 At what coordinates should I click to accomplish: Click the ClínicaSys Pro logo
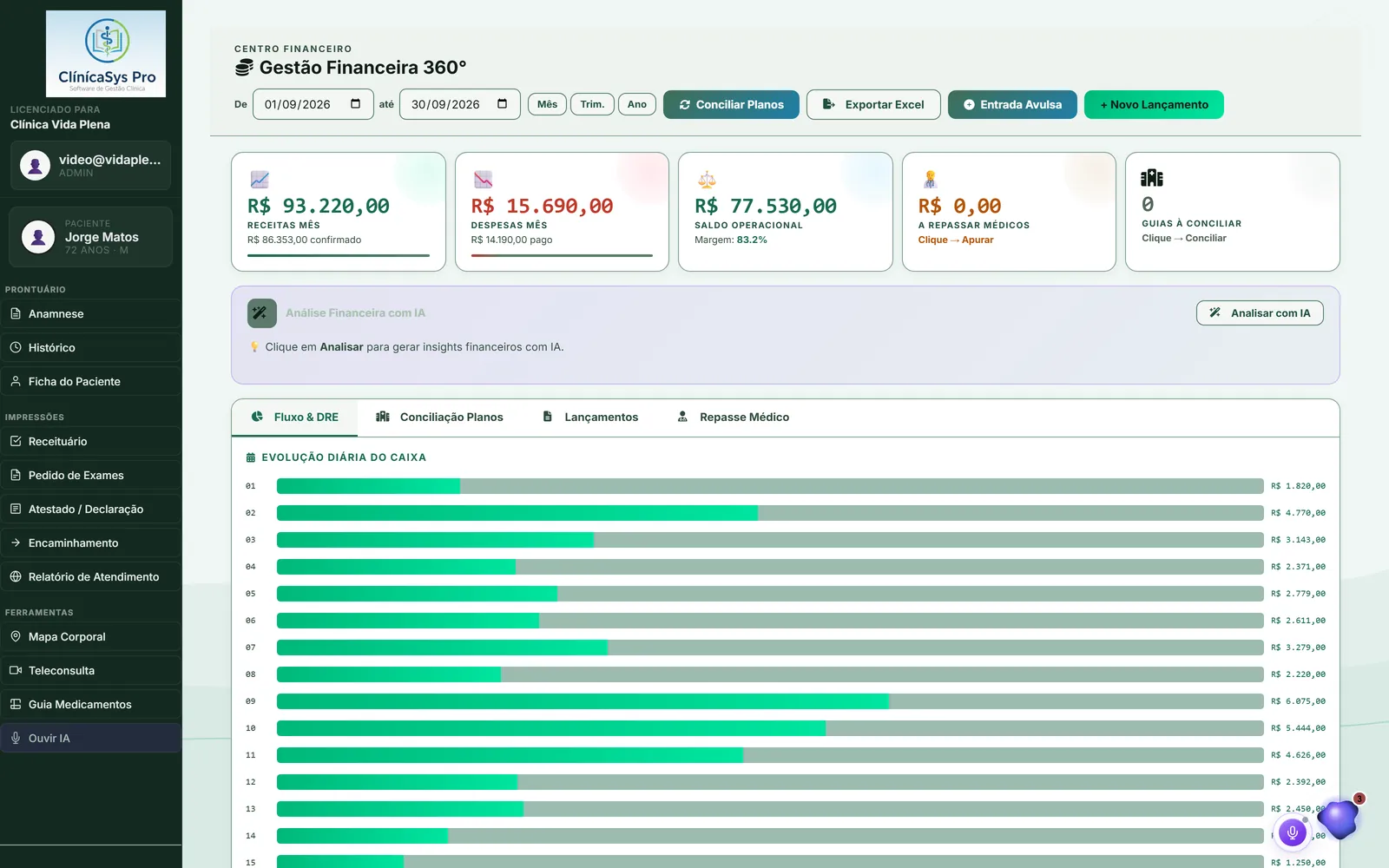[x=106, y=54]
